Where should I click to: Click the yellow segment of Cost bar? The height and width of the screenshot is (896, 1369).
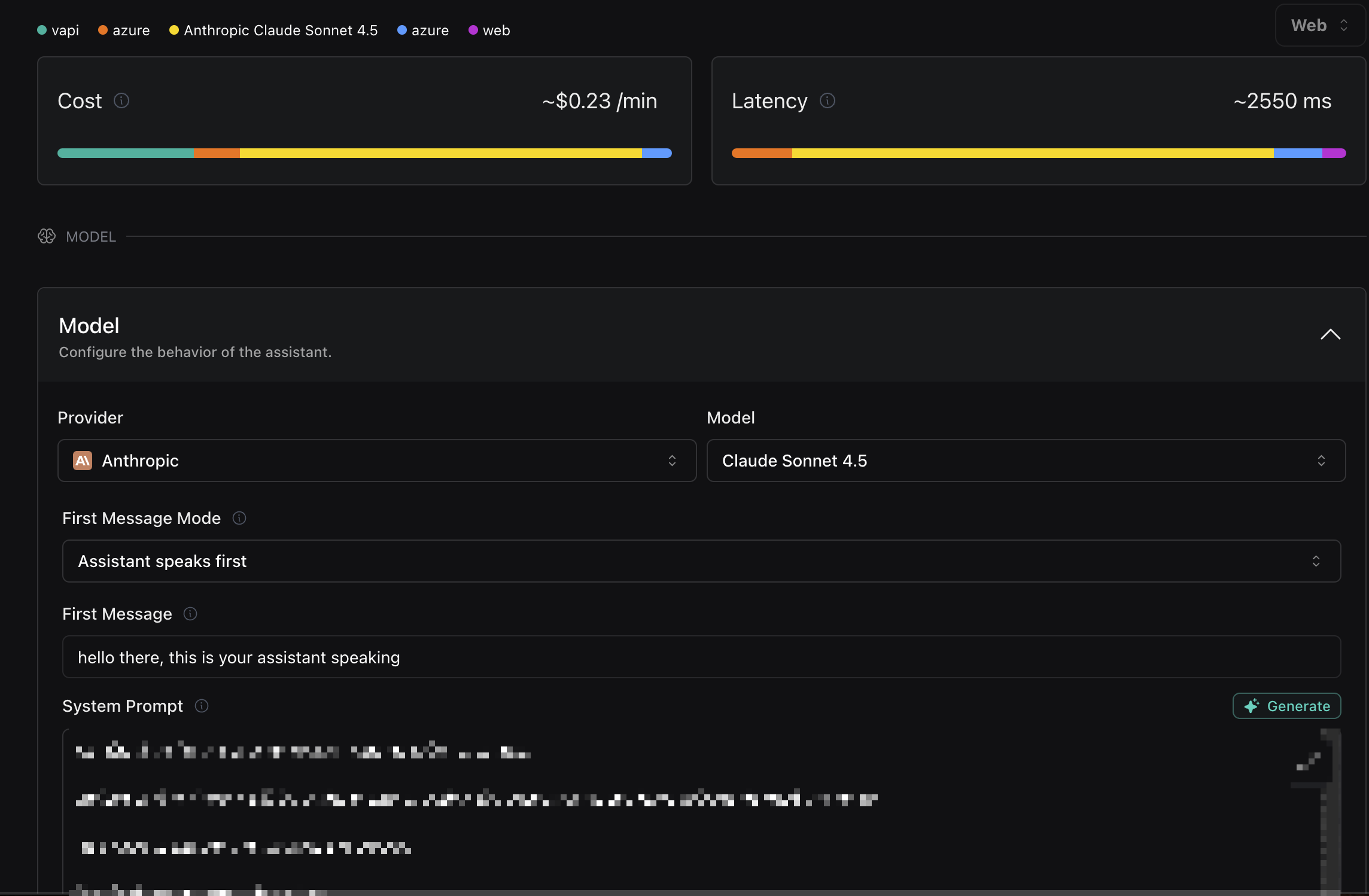(x=440, y=153)
